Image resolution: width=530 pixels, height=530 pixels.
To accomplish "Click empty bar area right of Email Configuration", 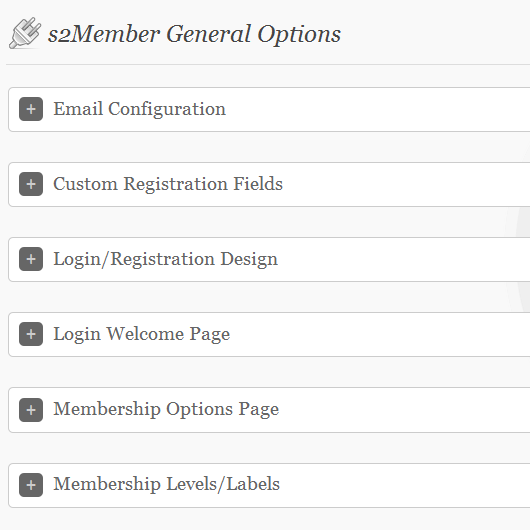I will point(378,109).
